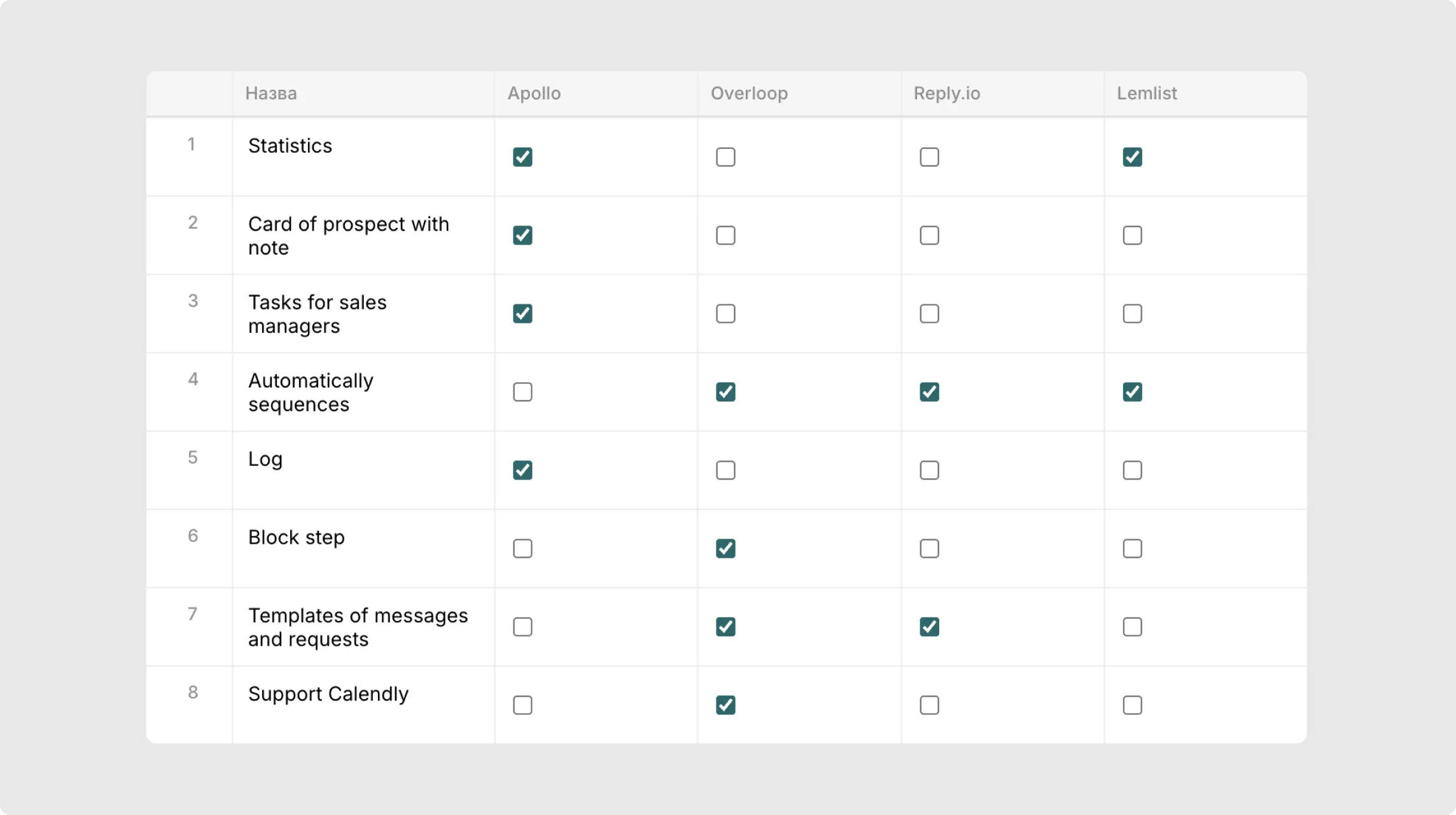Select the Statistics row name

coord(290,146)
